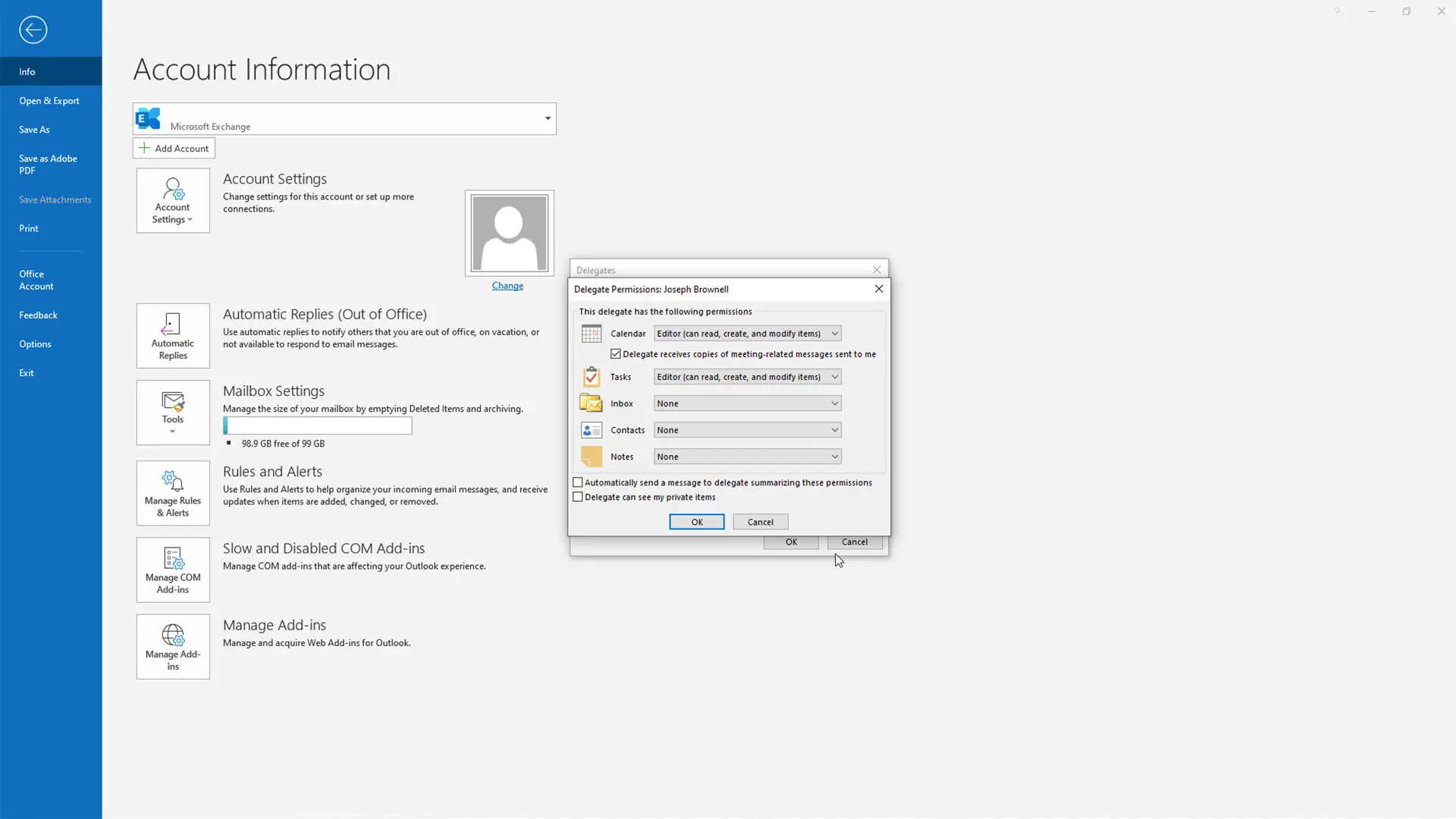
Task: Click OK in Delegate Permissions dialog
Action: tap(696, 522)
